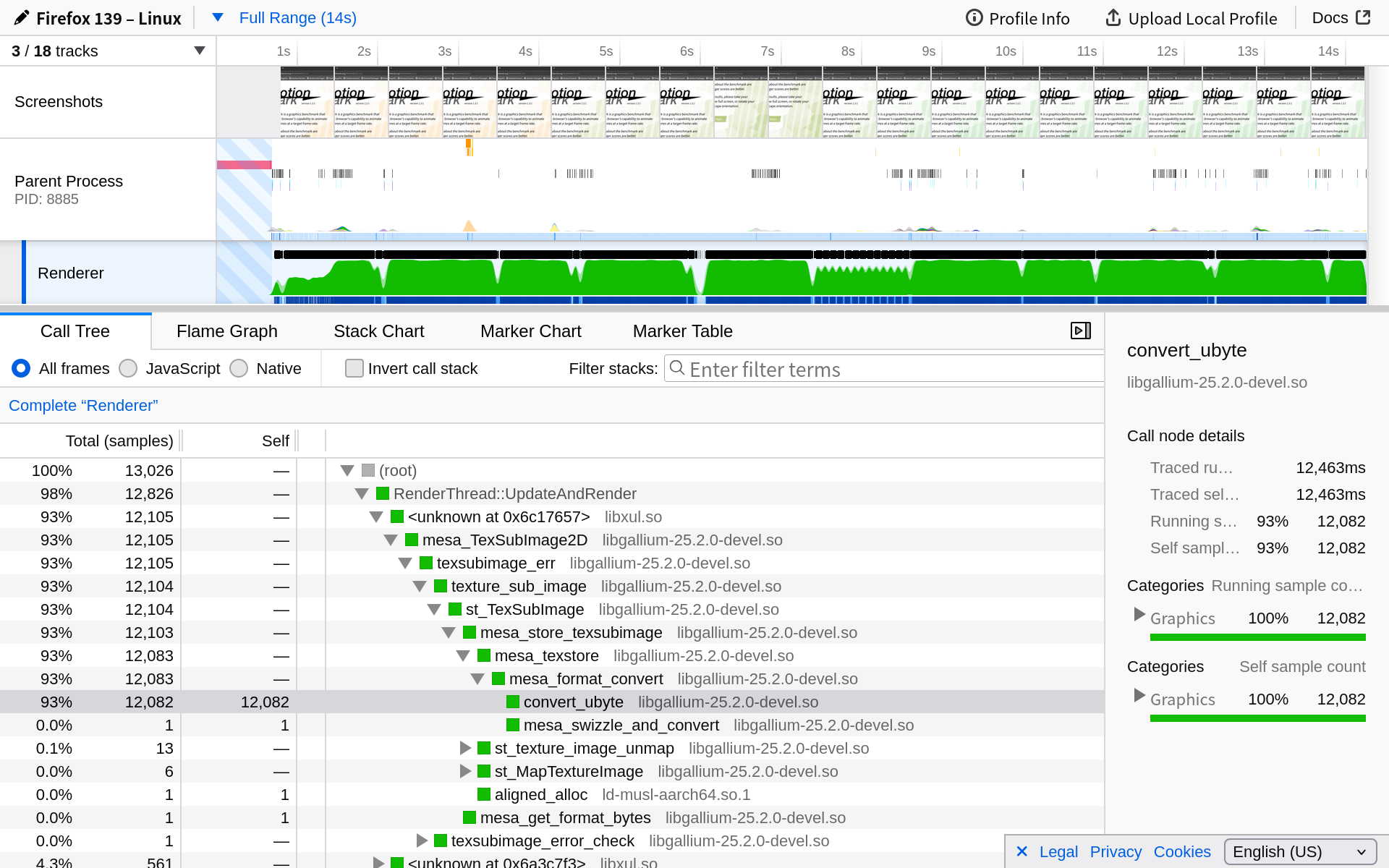Click the Screenshots track label
1389x868 pixels.
coord(59,102)
